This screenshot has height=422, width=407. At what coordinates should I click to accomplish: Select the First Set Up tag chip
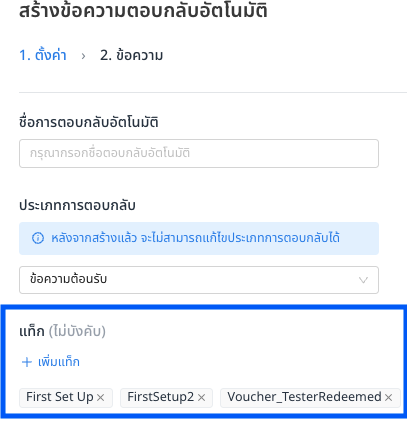coord(66,398)
